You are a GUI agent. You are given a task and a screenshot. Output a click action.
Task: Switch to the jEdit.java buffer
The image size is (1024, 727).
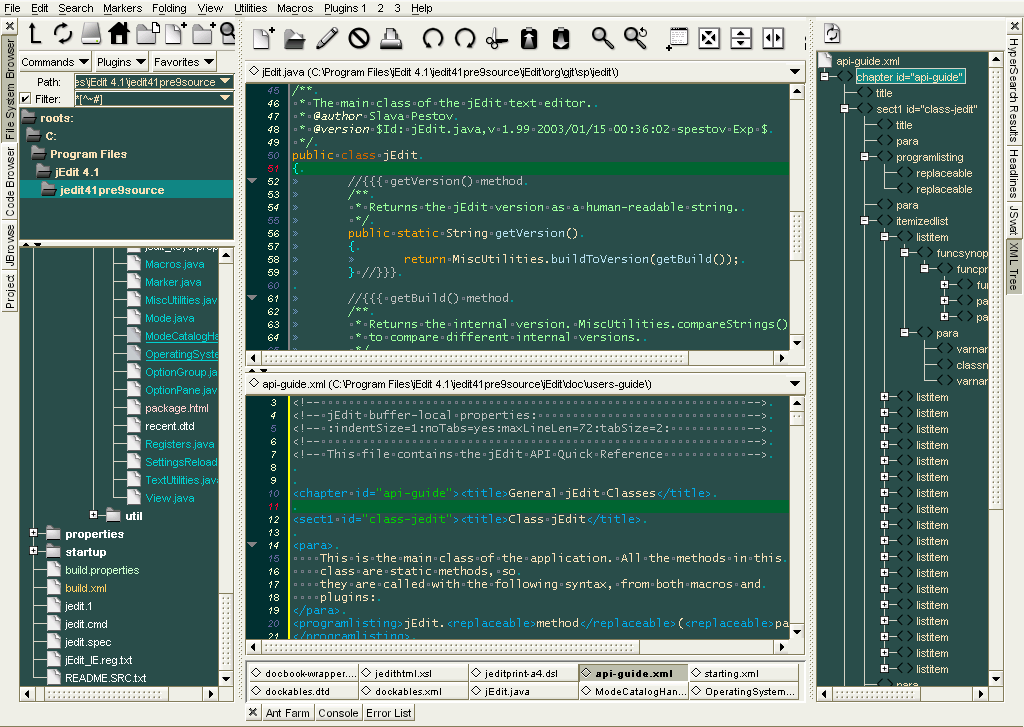[505, 690]
